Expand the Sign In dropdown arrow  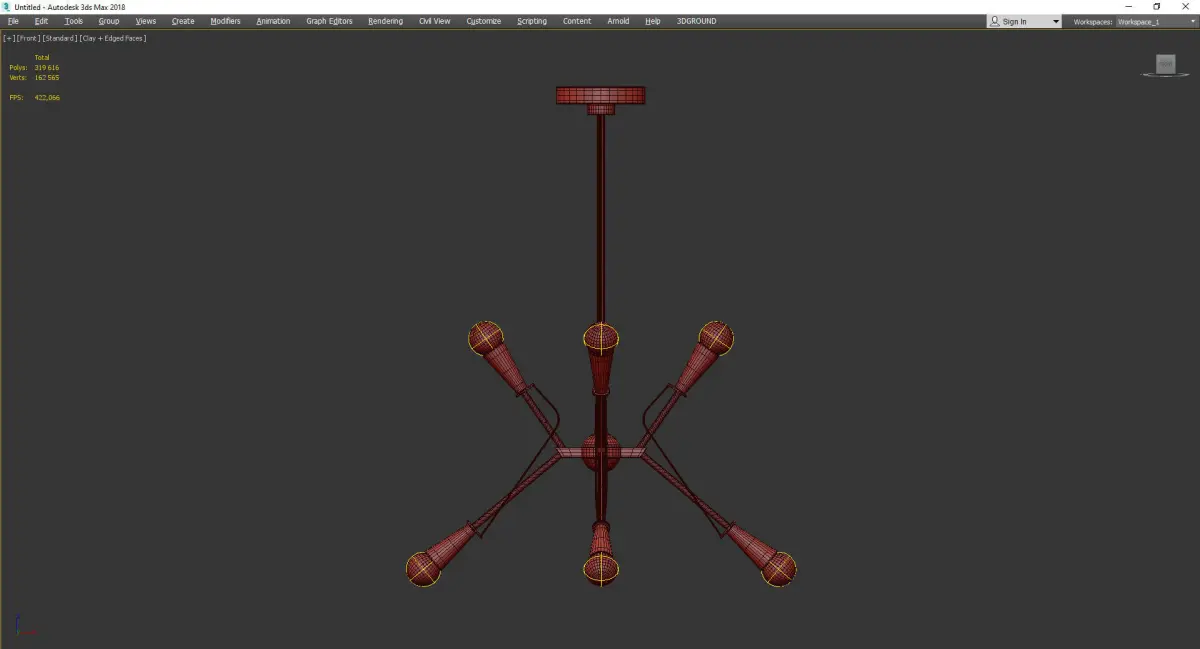coord(1055,21)
